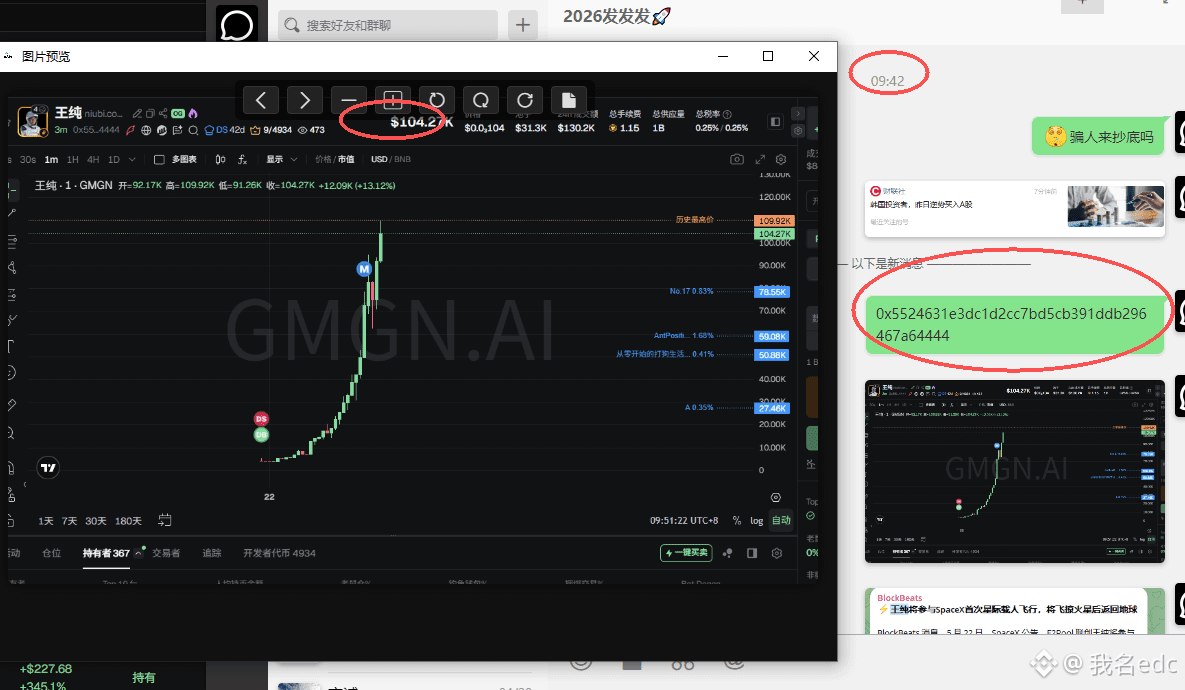Open the 开发者代币 4934 tab
Screen dimensions: 1185x690
(280, 553)
